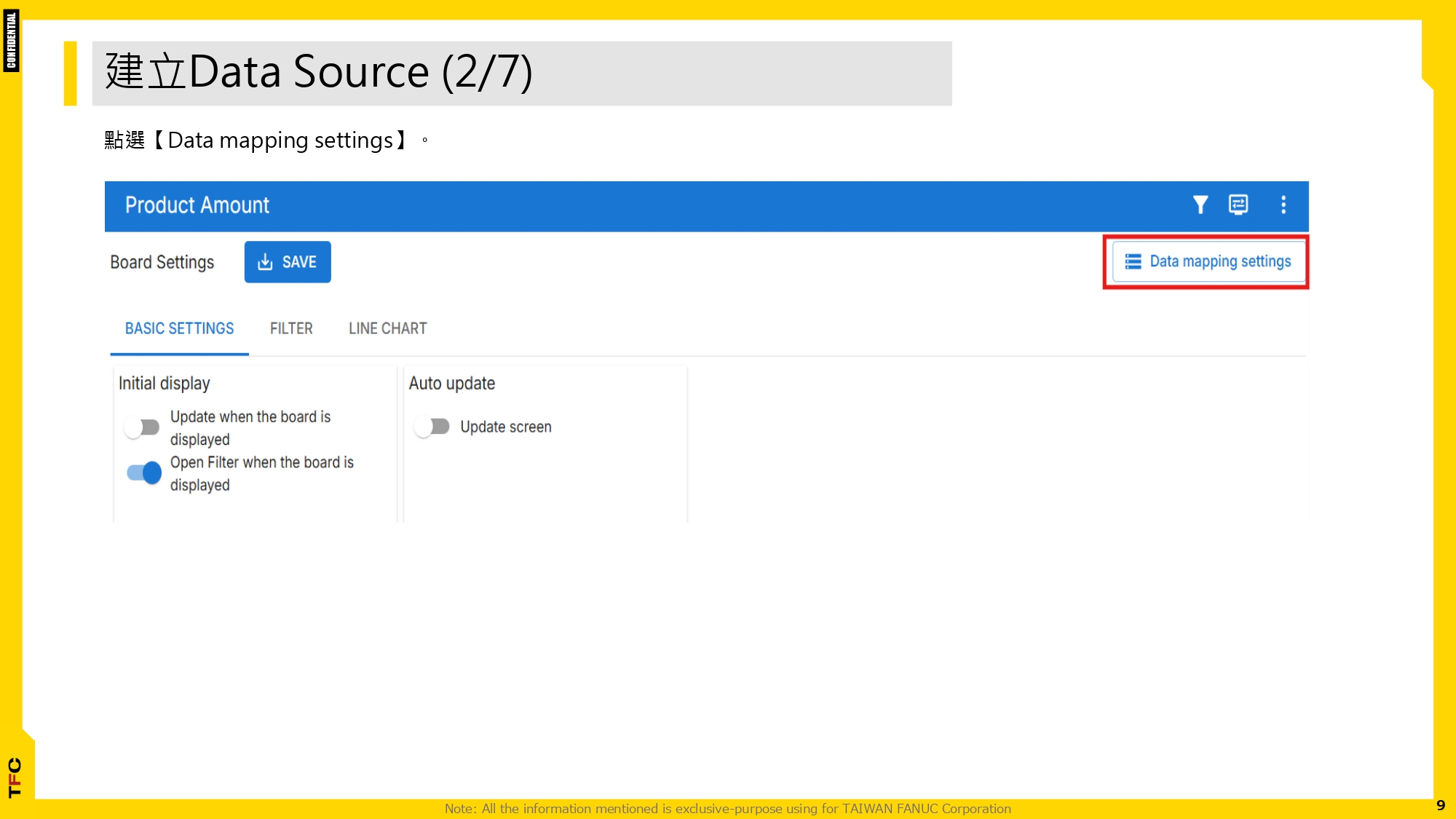Click the slide page number 9
Screen dimensions: 1456x819
click(1440, 805)
